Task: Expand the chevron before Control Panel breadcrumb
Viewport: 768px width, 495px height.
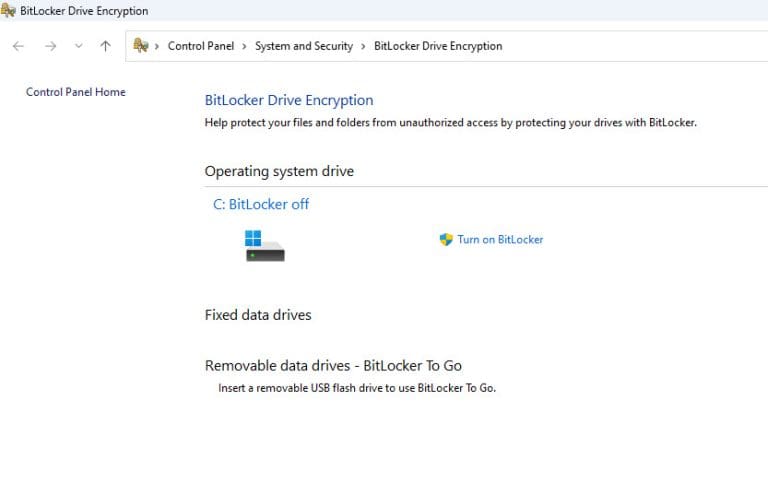Action: click(157, 46)
